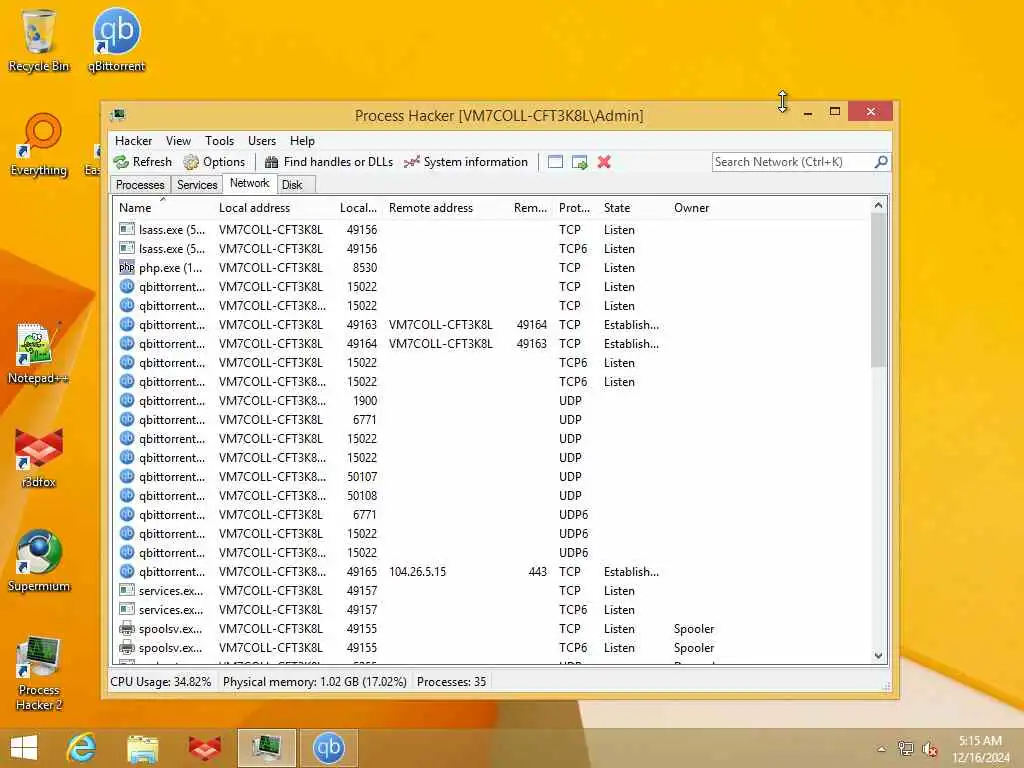Open File Explorer from taskbar

pos(142,748)
